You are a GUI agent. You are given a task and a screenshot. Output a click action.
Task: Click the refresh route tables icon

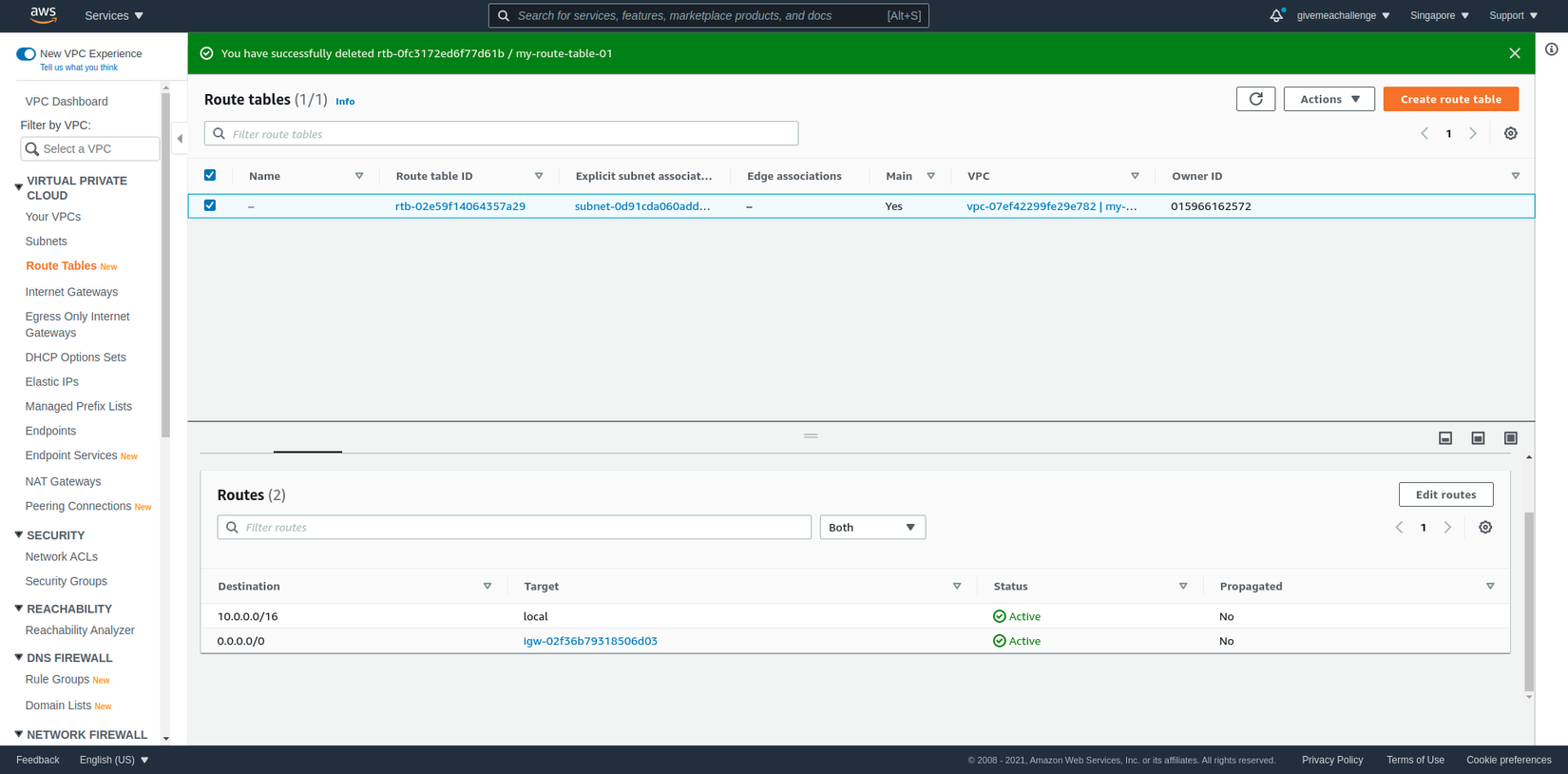point(1255,99)
